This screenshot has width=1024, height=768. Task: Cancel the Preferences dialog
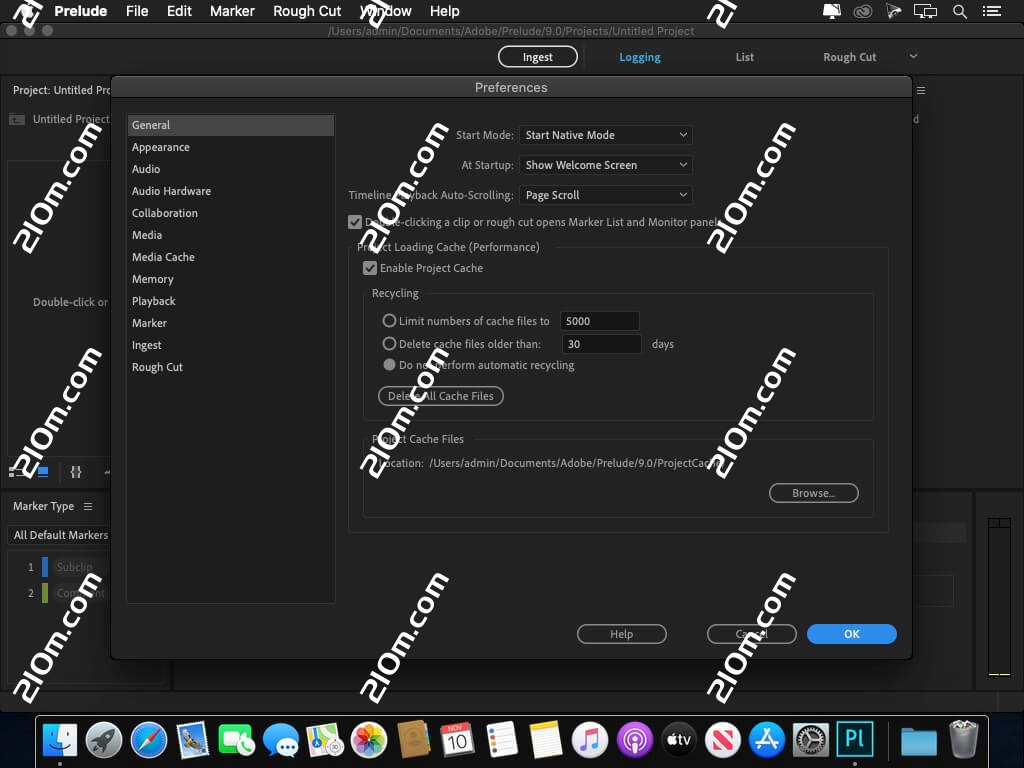click(752, 634)
